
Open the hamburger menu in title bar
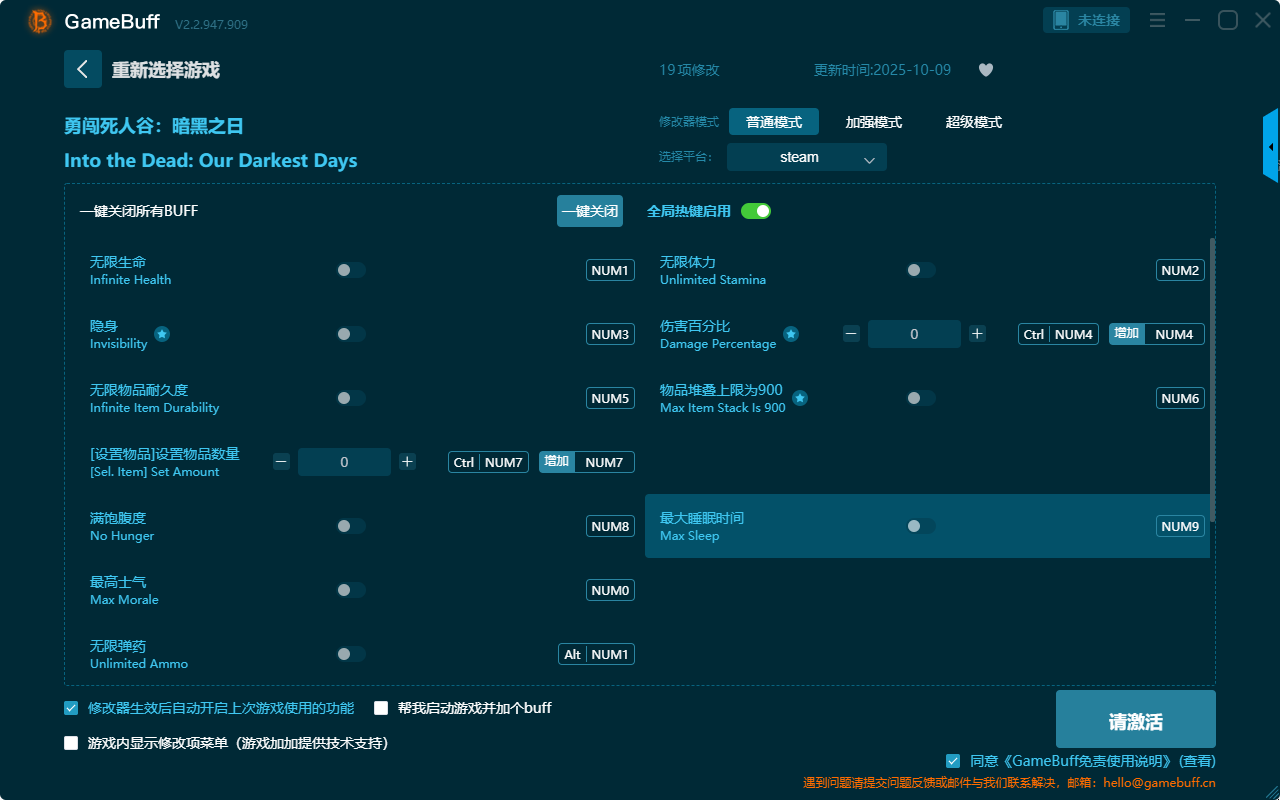[1157, 20]
